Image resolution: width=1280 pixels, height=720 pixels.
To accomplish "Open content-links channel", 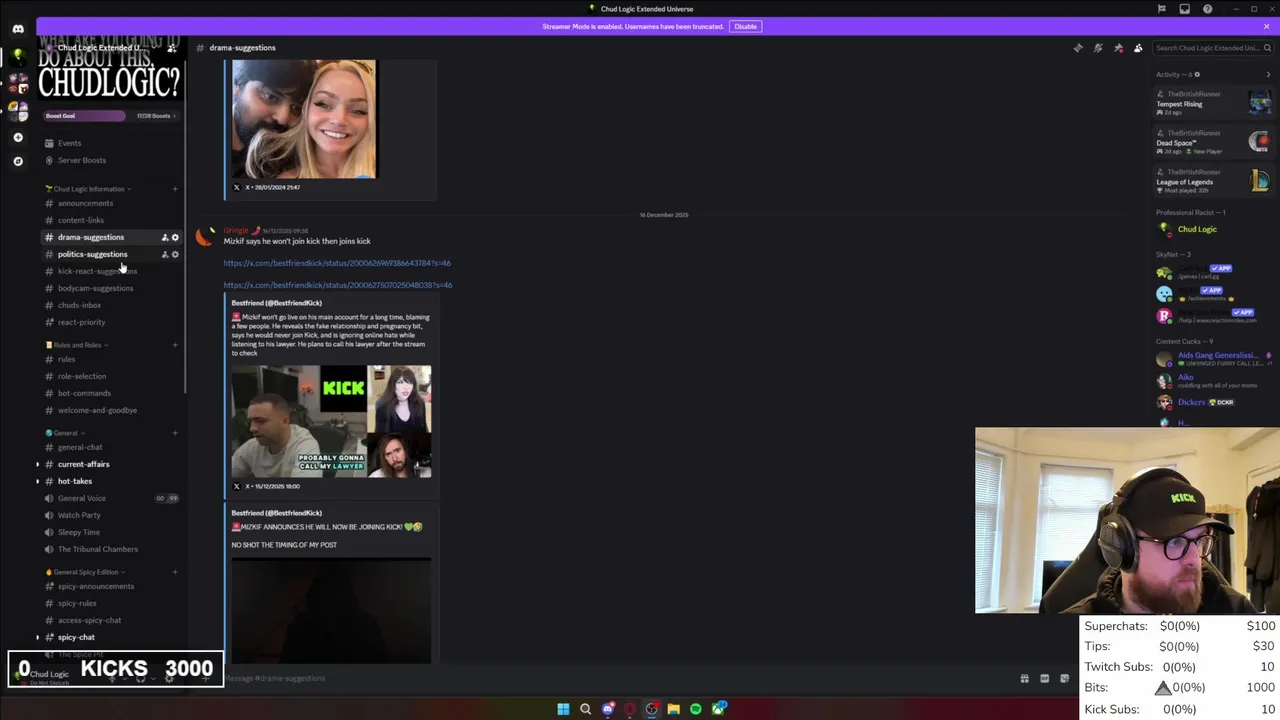I will point(80,220).
